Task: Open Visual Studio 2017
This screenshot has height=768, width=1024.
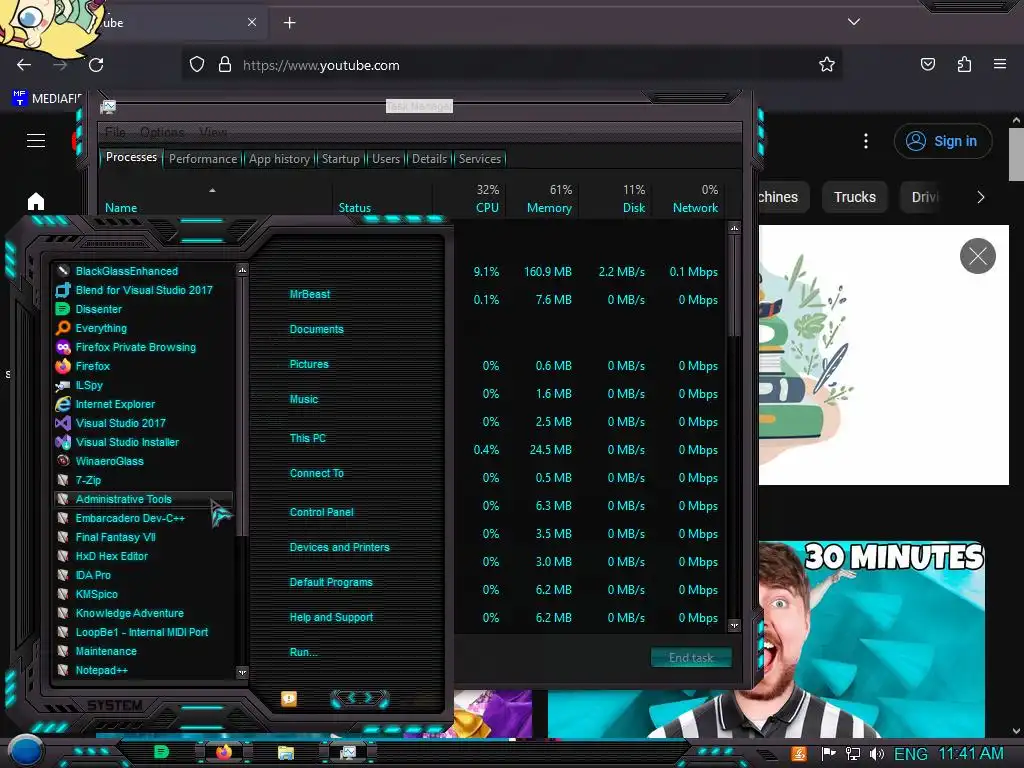Action: [120, 423]
